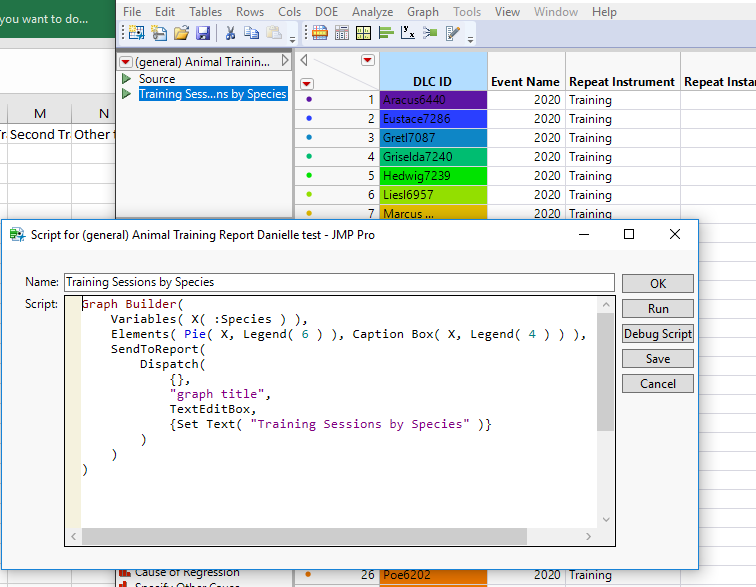Open the columns red triangle menu in grid corner

tap(367, 60)
